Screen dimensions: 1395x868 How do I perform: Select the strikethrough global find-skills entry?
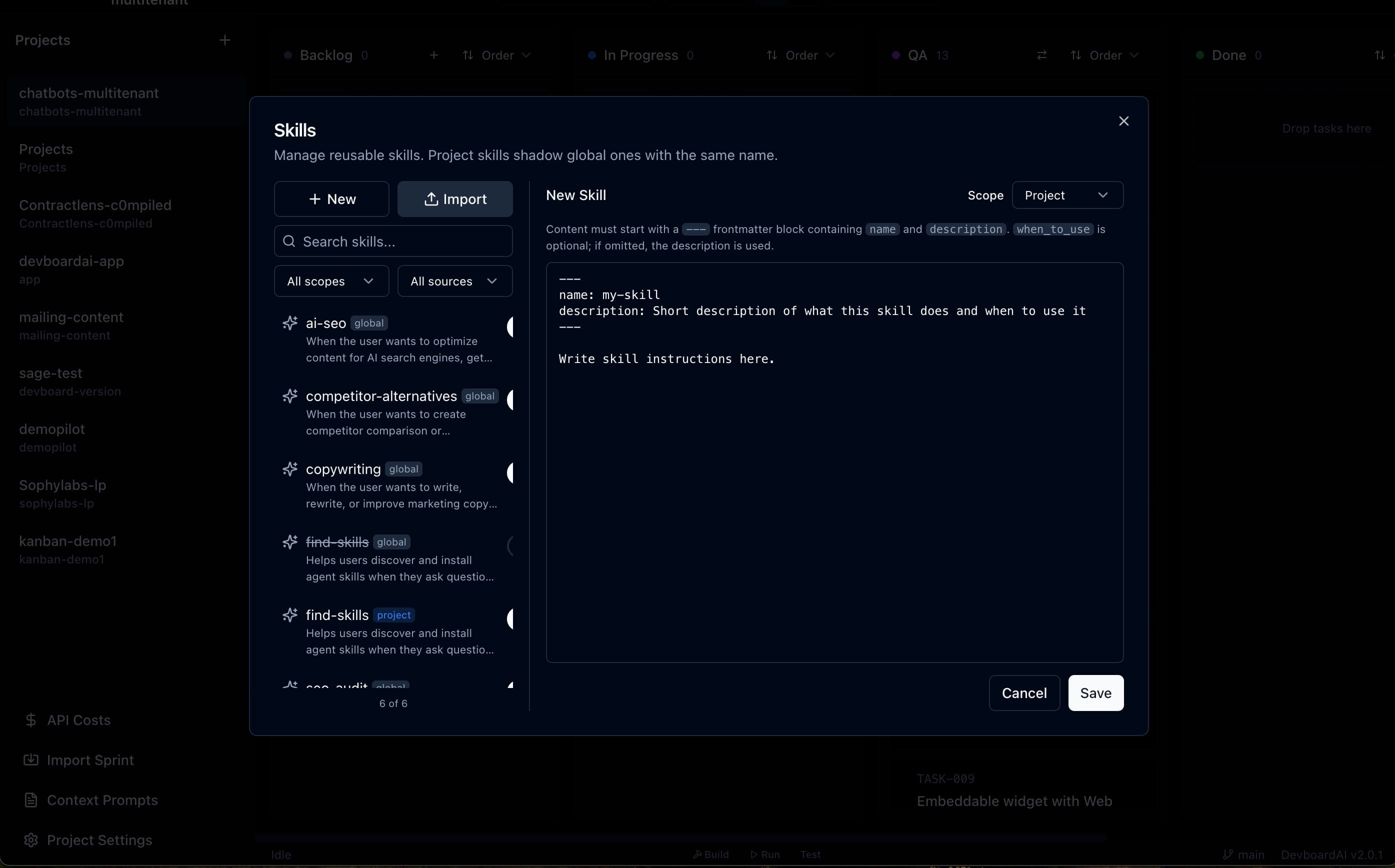click(393, 558)
